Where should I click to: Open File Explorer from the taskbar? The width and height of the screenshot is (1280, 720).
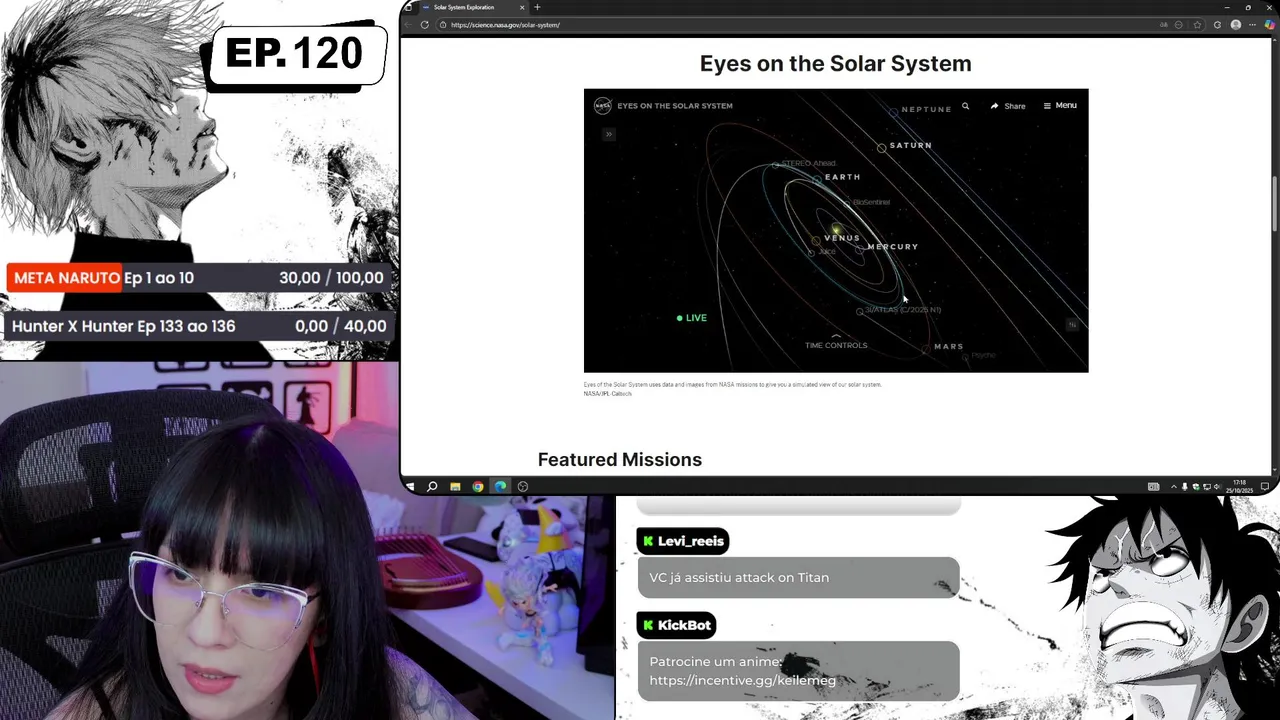[x=455, y=487]
